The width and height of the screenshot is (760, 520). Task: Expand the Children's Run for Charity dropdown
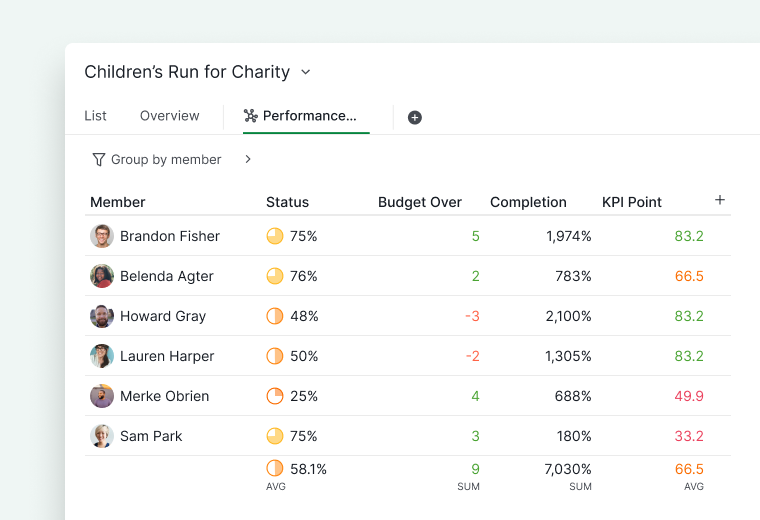pos(306,72)
